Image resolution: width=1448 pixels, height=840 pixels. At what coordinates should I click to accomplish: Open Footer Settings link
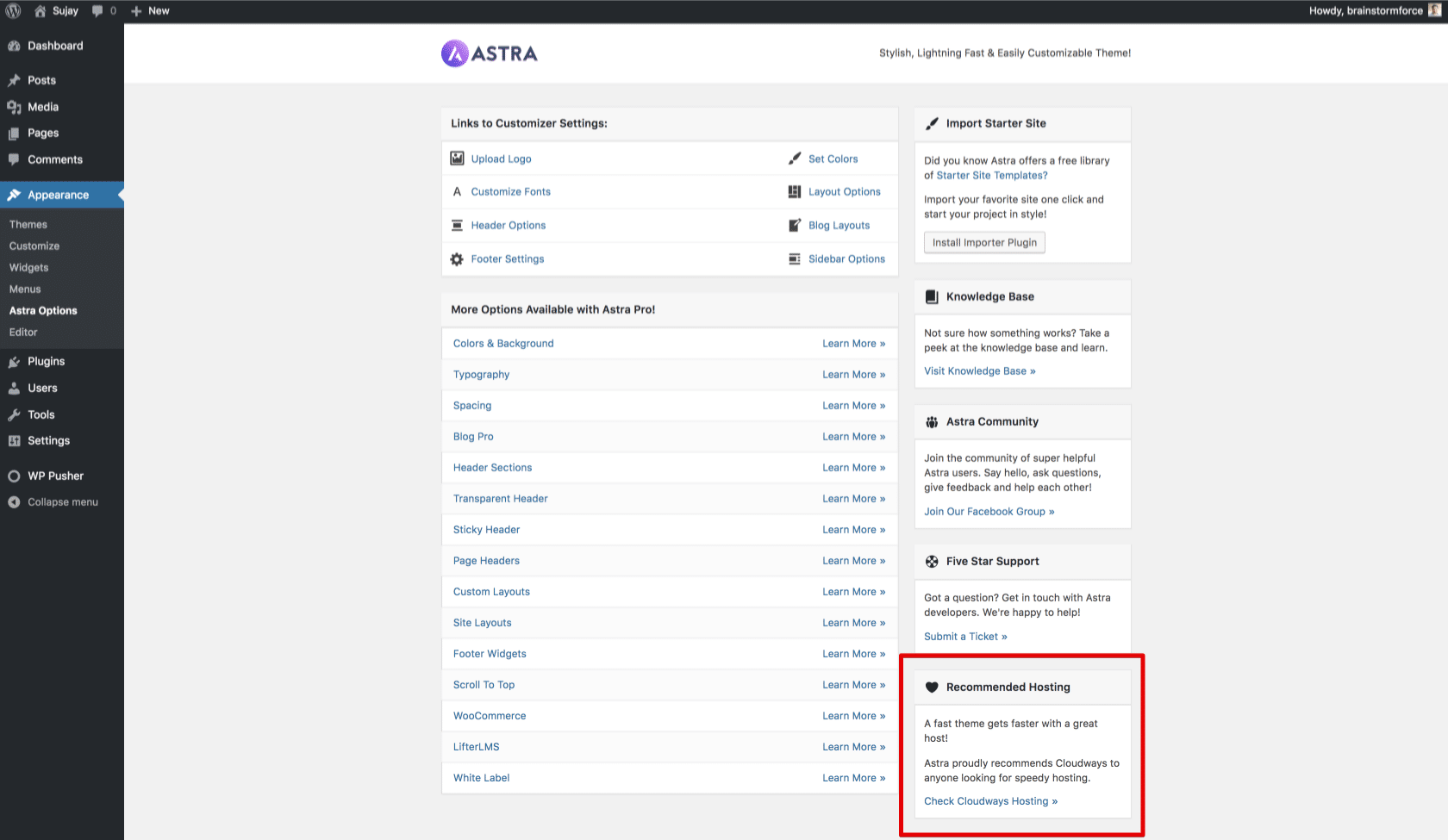[x=508, y=259]
